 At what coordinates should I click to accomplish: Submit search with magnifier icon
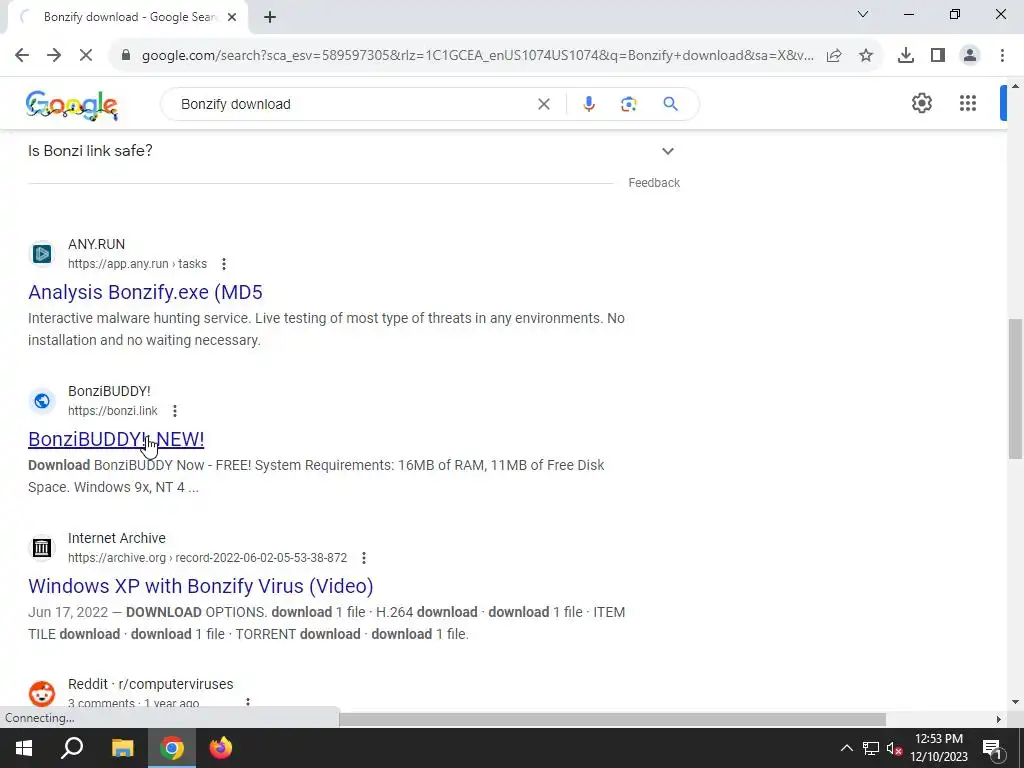tap(671, 104)
